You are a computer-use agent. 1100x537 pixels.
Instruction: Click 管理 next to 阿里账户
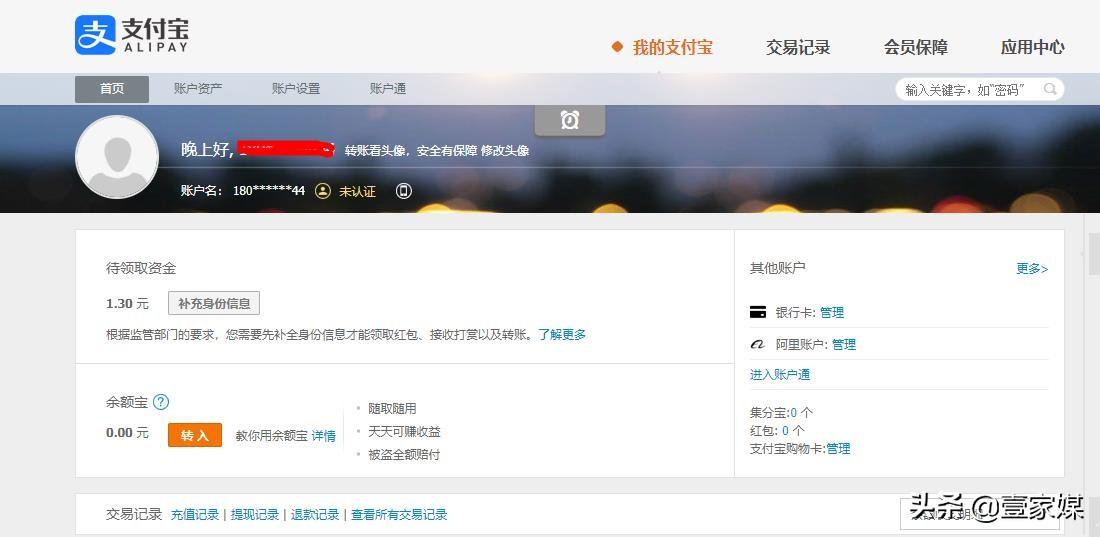point(844,345)
